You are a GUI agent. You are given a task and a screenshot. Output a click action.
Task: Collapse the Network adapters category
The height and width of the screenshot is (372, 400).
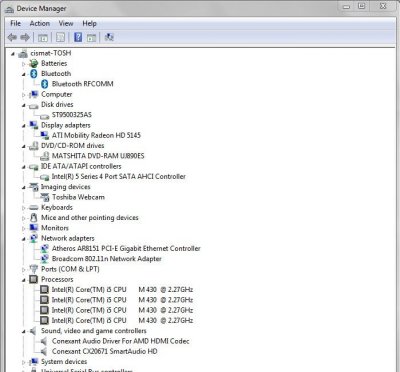pos(24,239)
